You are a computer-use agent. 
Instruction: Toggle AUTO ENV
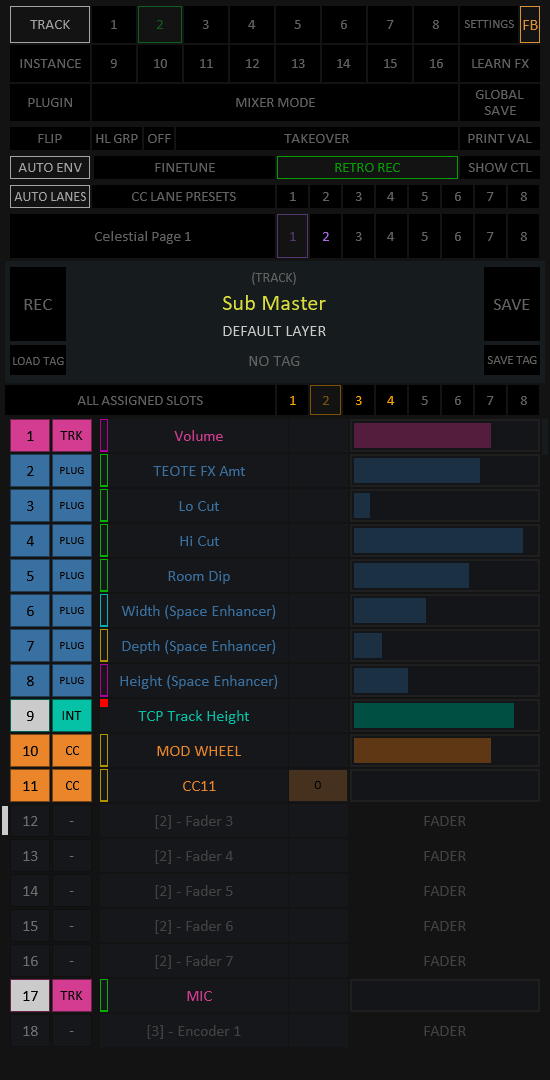[x=50, y=167]
